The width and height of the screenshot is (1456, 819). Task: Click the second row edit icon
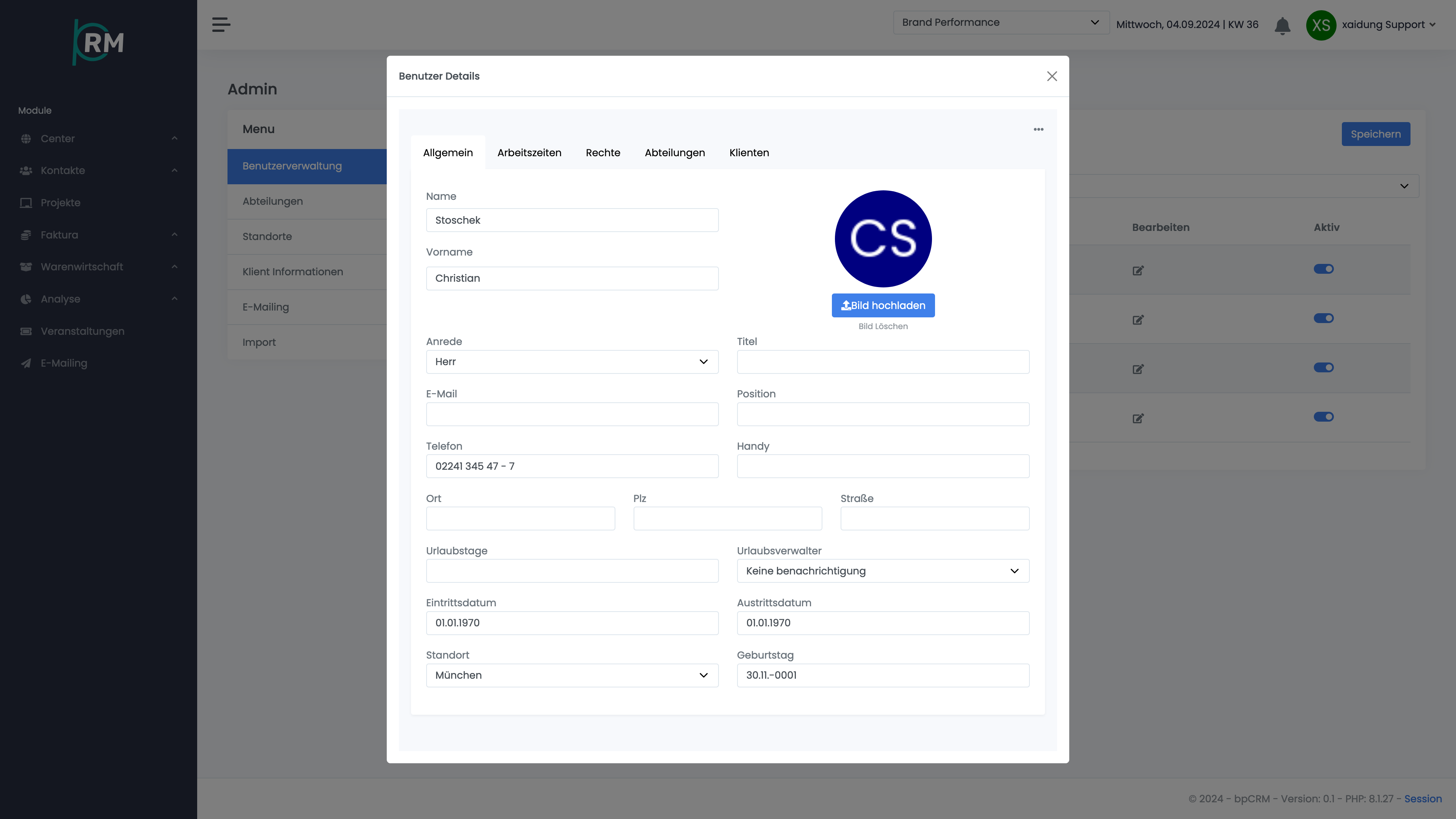pyautogui.click(x=1138, y=319)
